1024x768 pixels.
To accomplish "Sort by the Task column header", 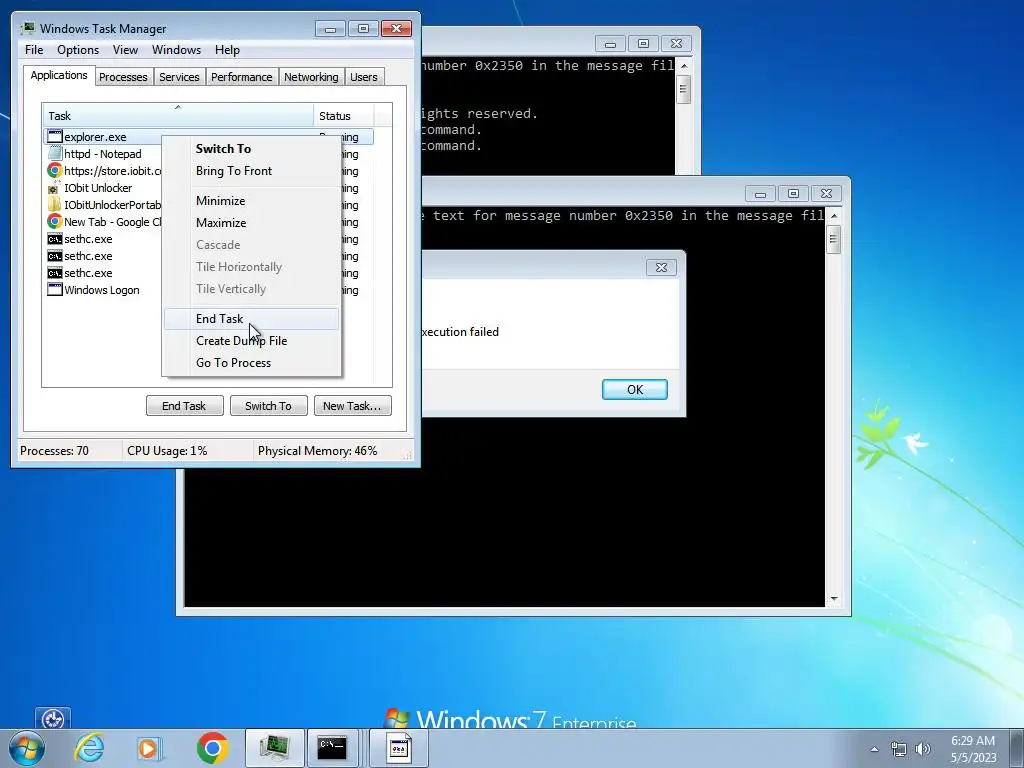I will click(x=178, y=116).
